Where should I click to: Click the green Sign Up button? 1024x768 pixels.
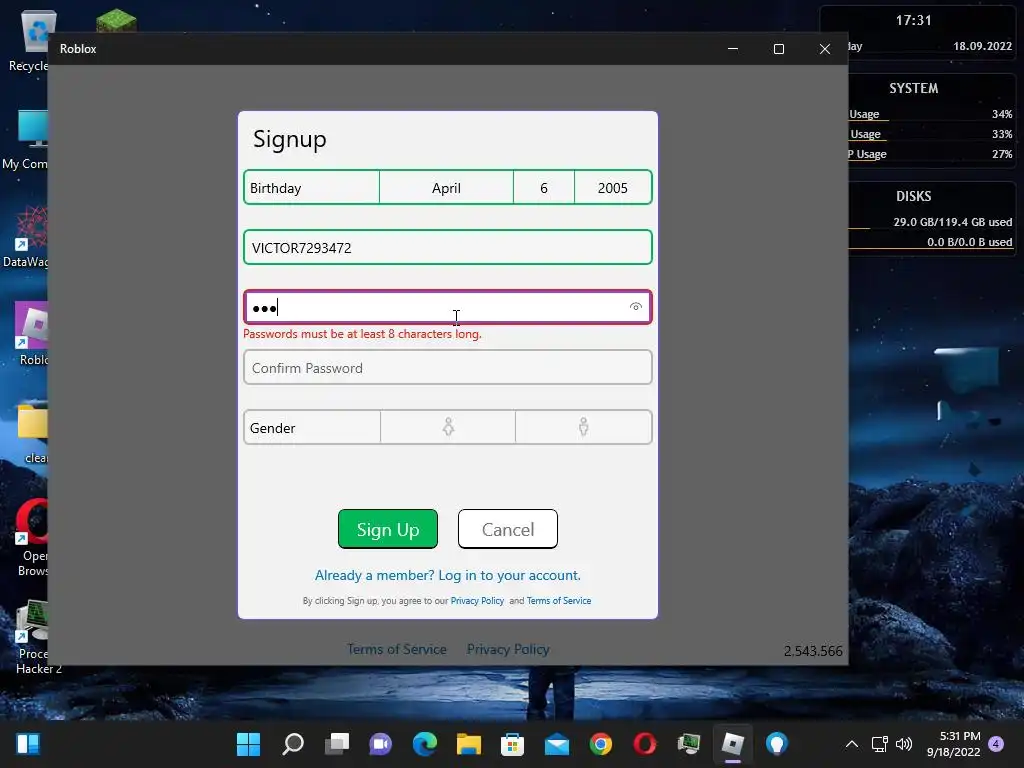point(388,529)
